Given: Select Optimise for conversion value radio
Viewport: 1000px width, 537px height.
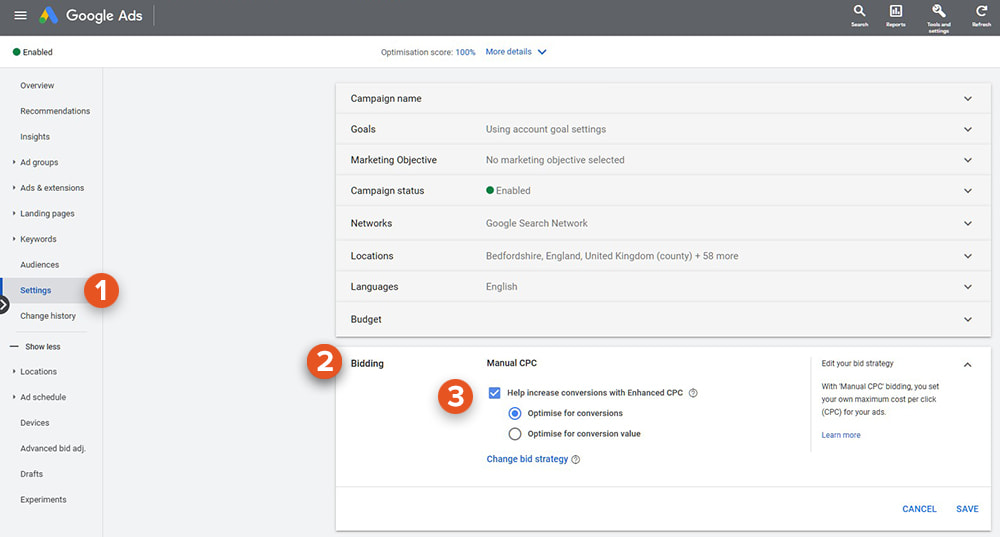Looking at the screenshot, I should pos(515,434).
